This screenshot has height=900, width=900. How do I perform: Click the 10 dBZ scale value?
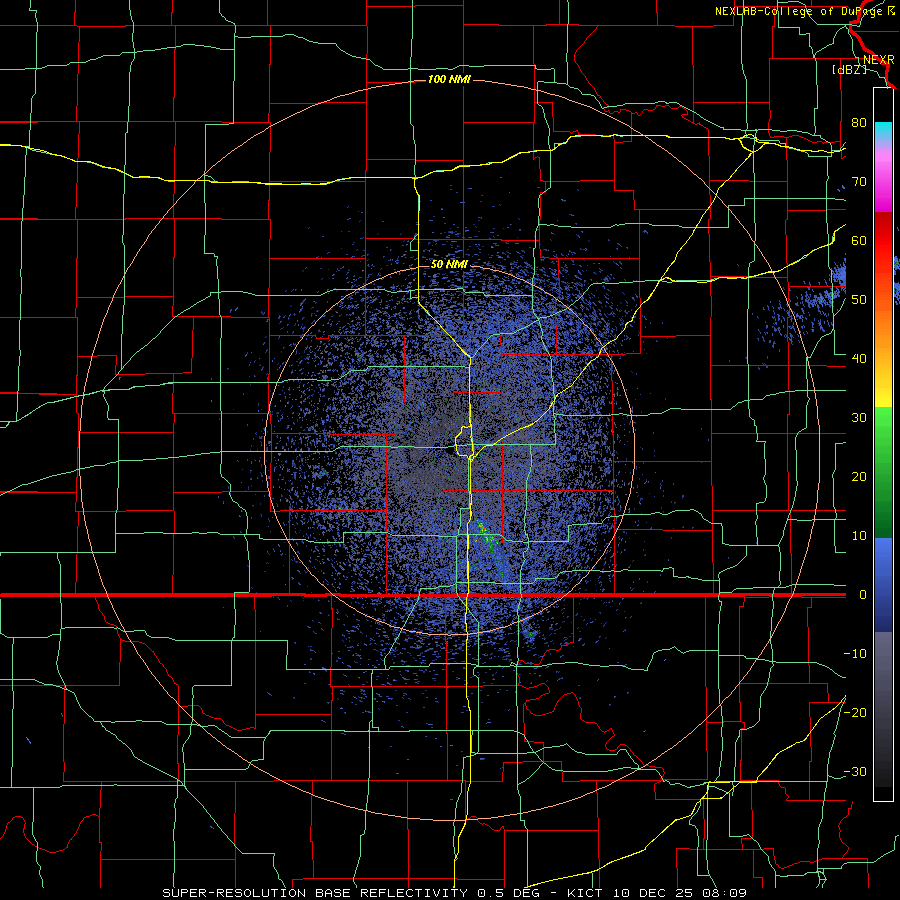click(x=859, y=536)
